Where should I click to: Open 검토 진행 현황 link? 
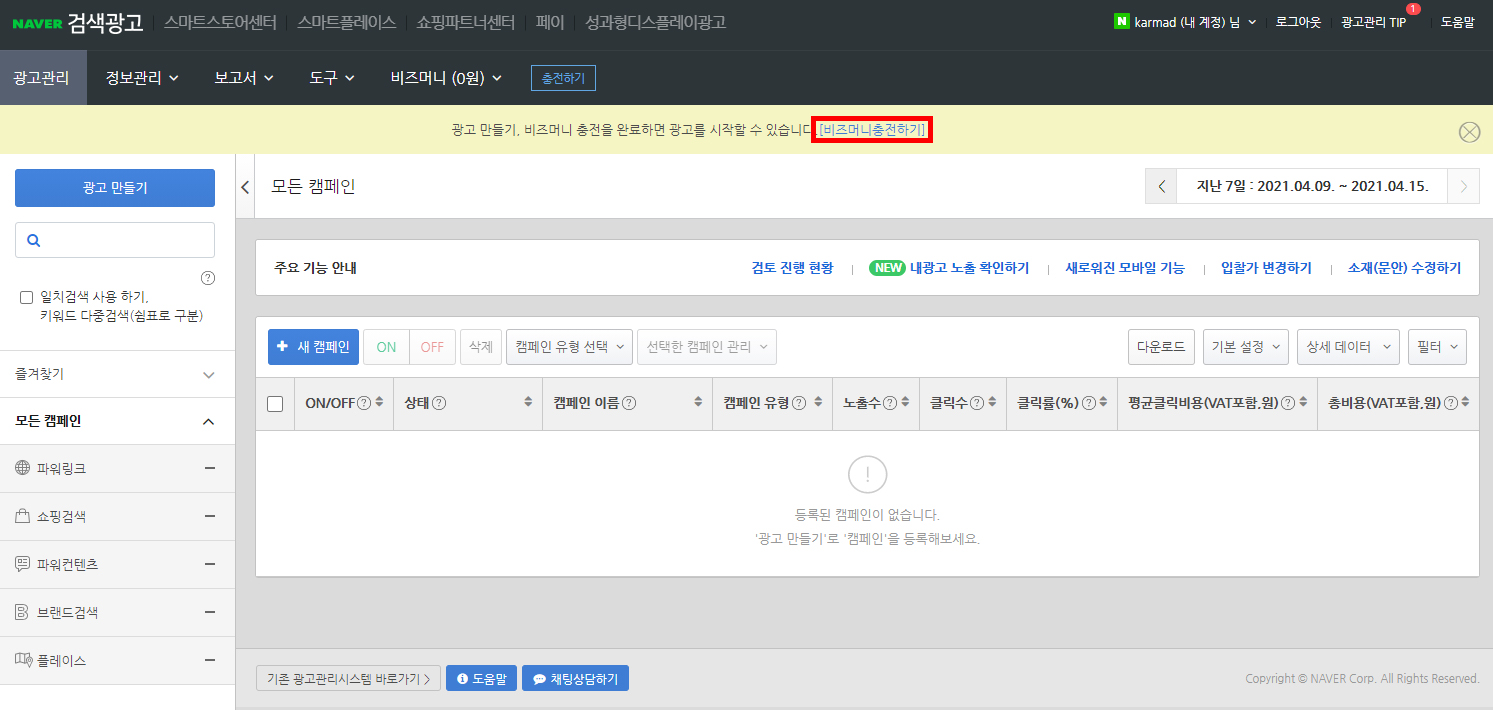tap(792, 268)
